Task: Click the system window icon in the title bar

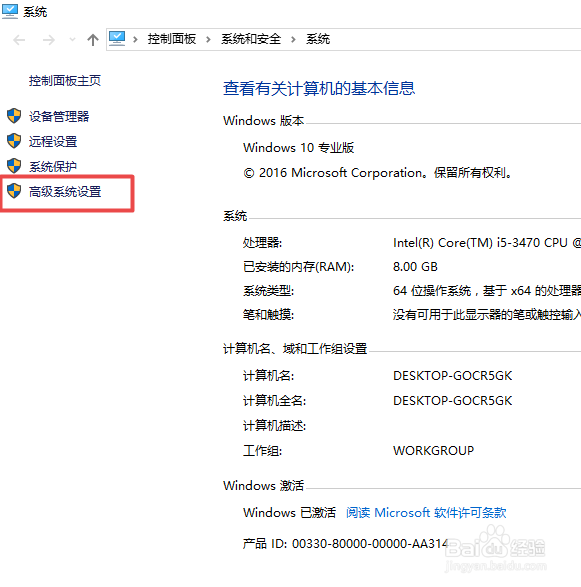Action: (x=10, y=12)
